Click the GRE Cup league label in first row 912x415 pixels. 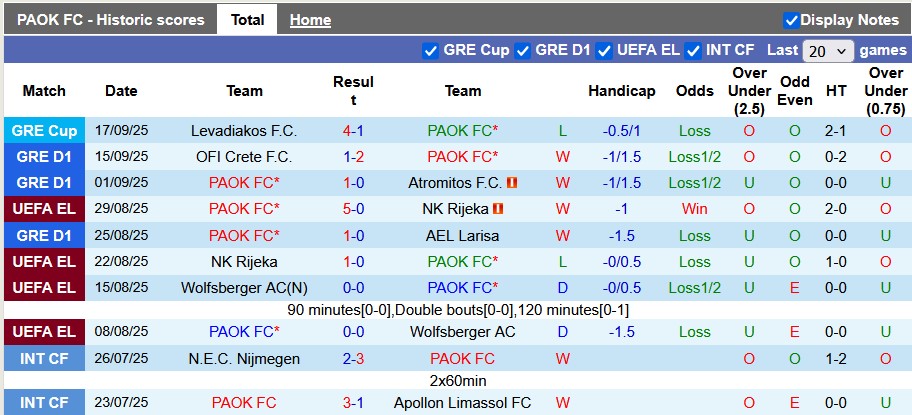44,131
